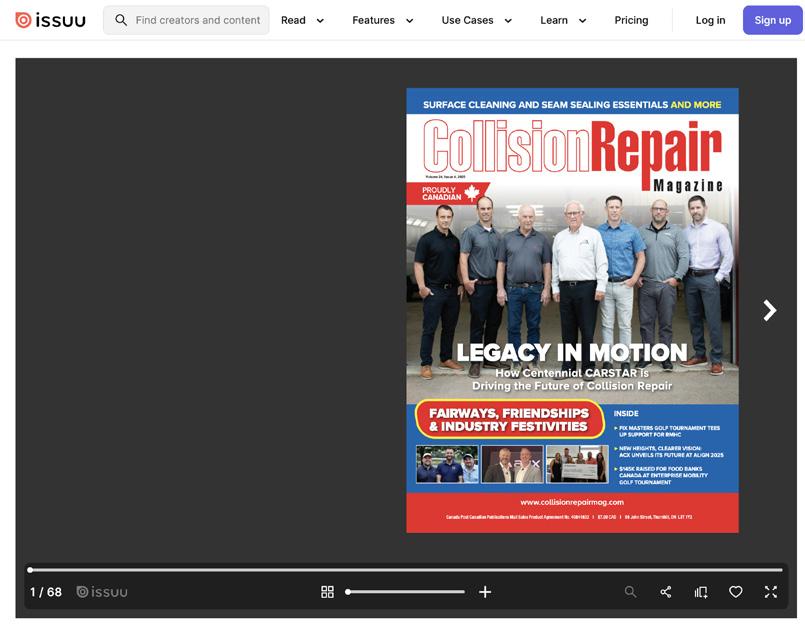
Task: Focus the Find creators and content field
Action: [x=186, y=20]
